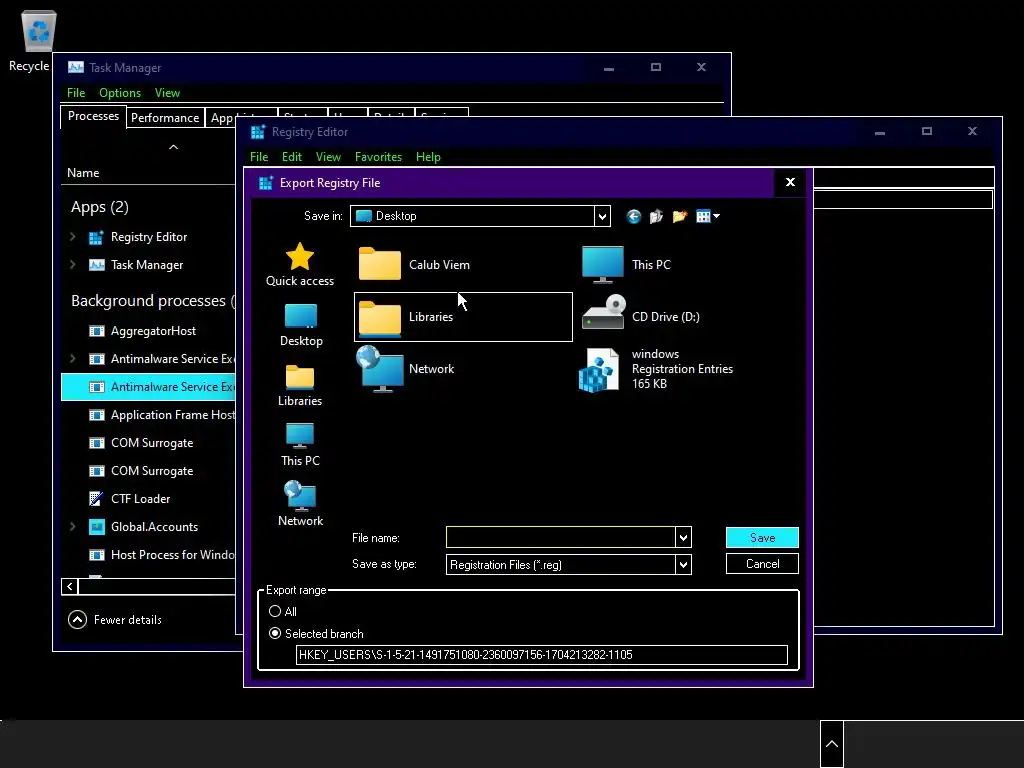Viewport: 1024px width, 768px height.
Task: Click the Save button
Action: (x=762, y=537)
